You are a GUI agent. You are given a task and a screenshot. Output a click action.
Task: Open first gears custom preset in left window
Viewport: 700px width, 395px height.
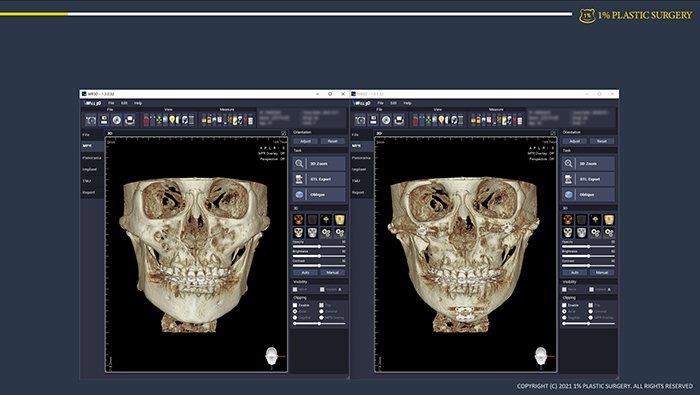coord(326,232)
